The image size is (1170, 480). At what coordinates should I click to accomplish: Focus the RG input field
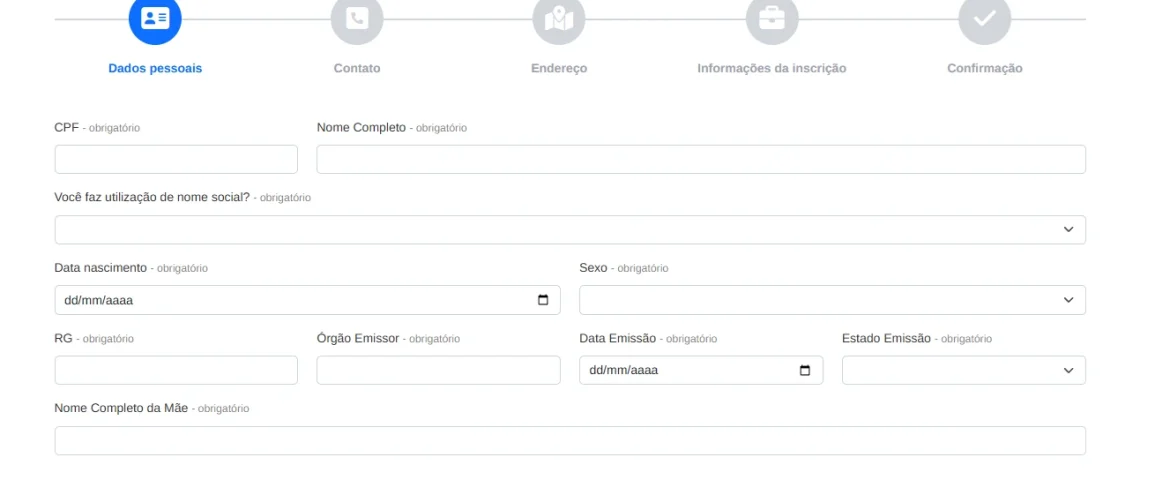click(x=176, y=370)
